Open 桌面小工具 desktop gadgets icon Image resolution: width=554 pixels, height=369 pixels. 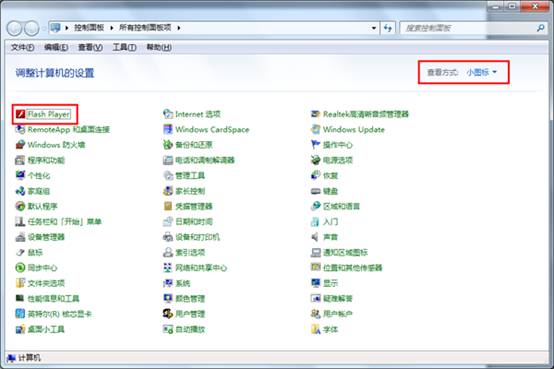20,329
